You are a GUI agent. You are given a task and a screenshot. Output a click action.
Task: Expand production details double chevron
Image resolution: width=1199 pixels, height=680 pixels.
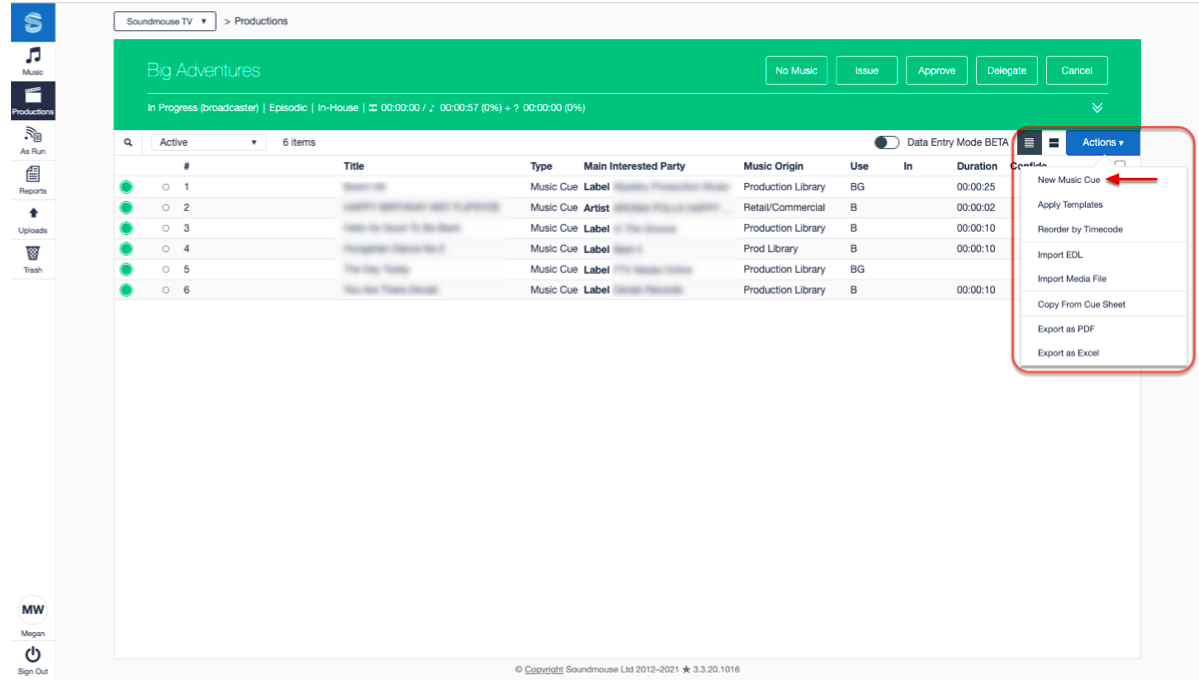pyautogui.click(x=1097, y=108)
